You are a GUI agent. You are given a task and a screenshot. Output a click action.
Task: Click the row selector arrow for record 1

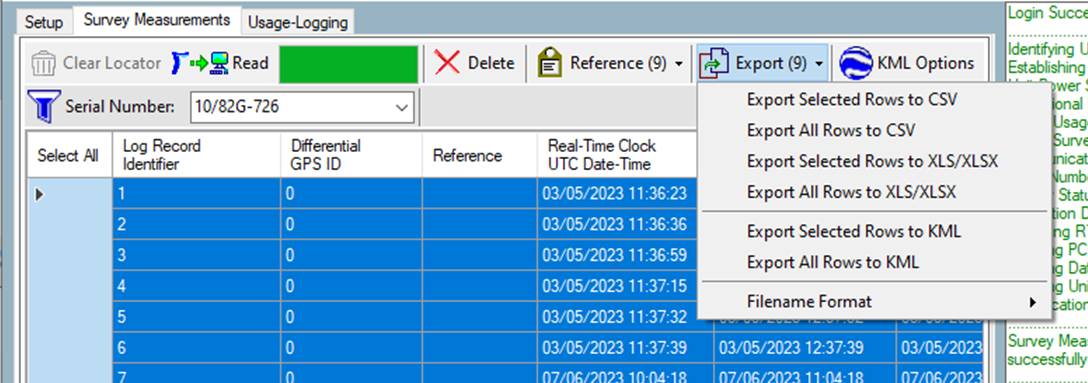tap(40, 195)
